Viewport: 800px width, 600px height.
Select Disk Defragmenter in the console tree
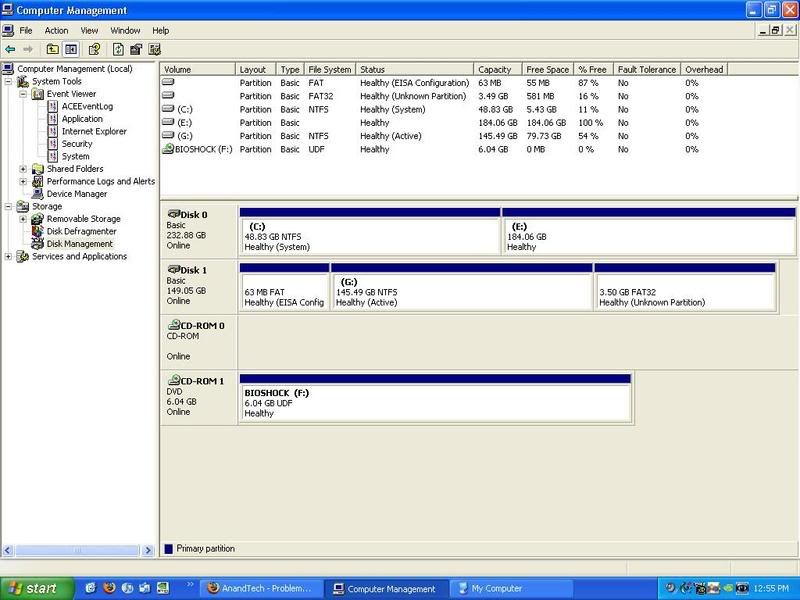click(x=83, y=231)
